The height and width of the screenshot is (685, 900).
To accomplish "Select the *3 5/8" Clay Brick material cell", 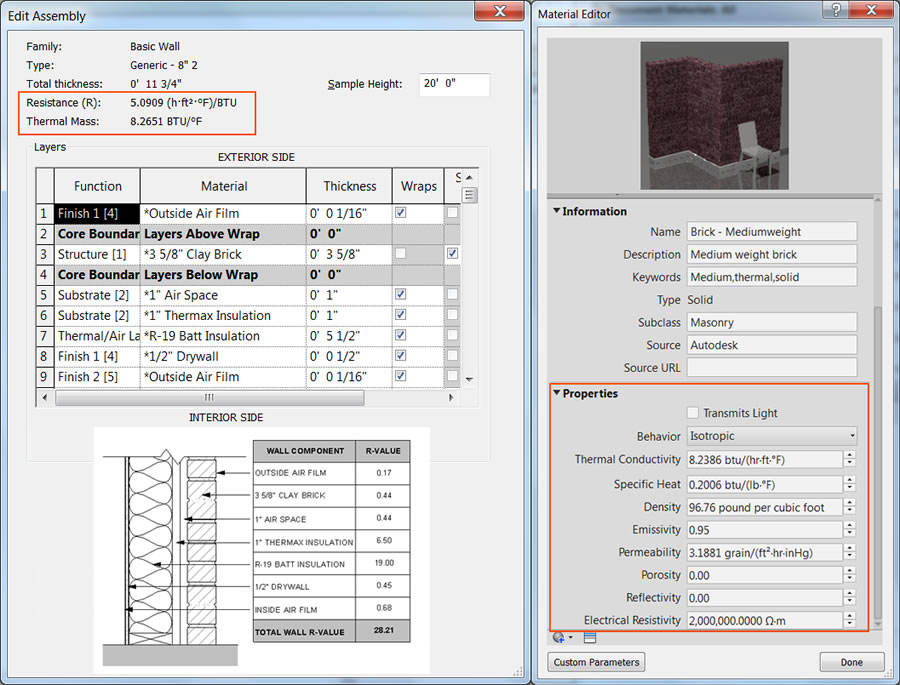I will pos(223,254).
